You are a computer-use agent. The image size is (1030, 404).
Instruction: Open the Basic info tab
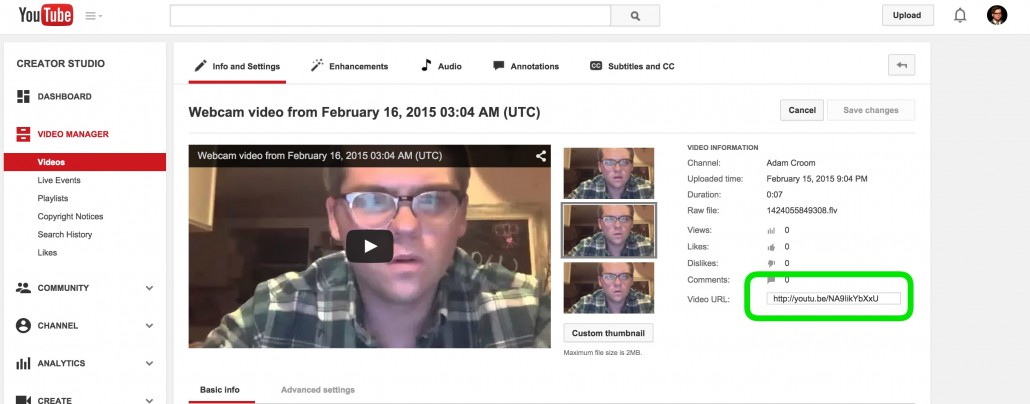(x=219, y=390)
